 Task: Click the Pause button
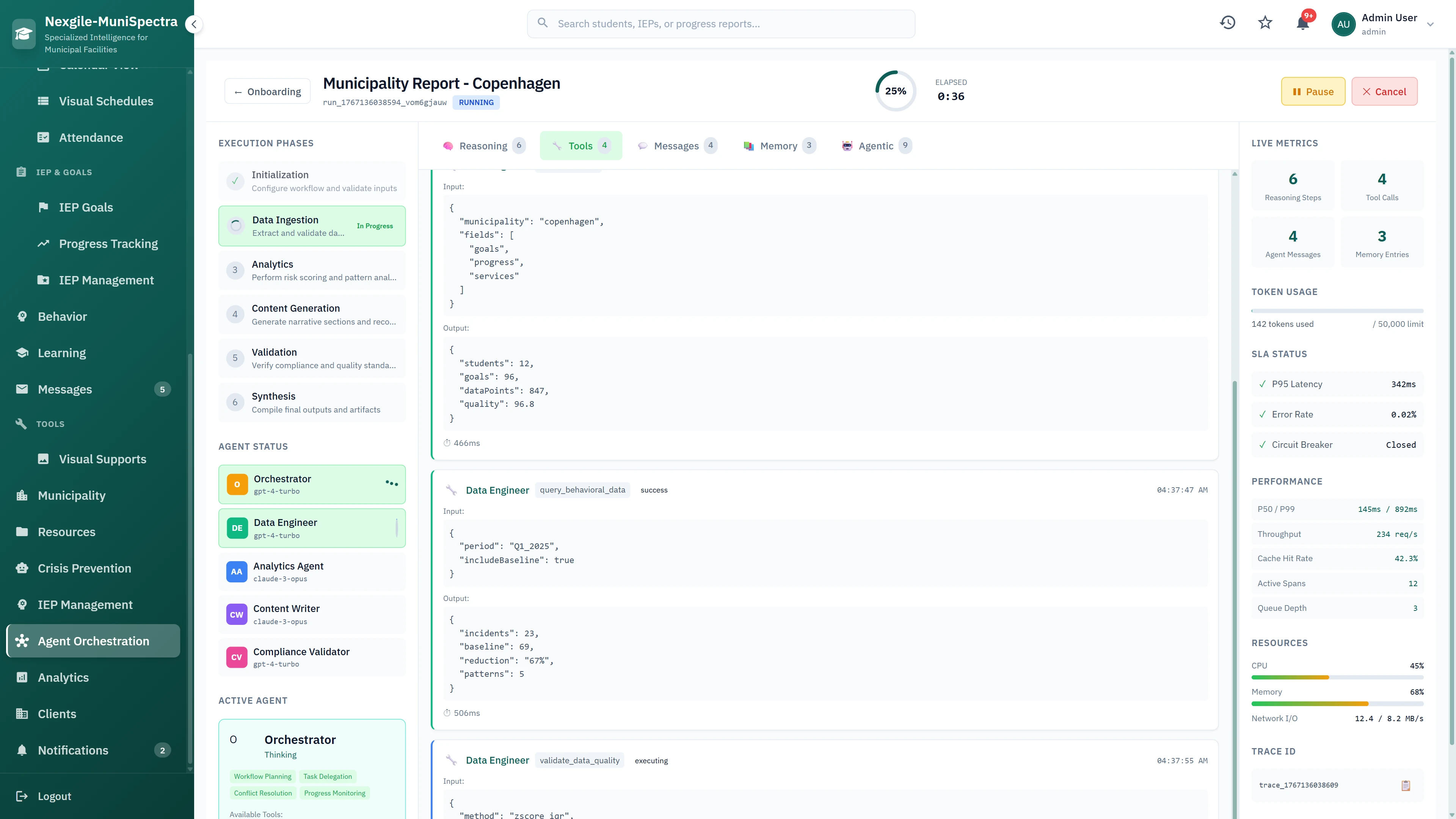1312,91
